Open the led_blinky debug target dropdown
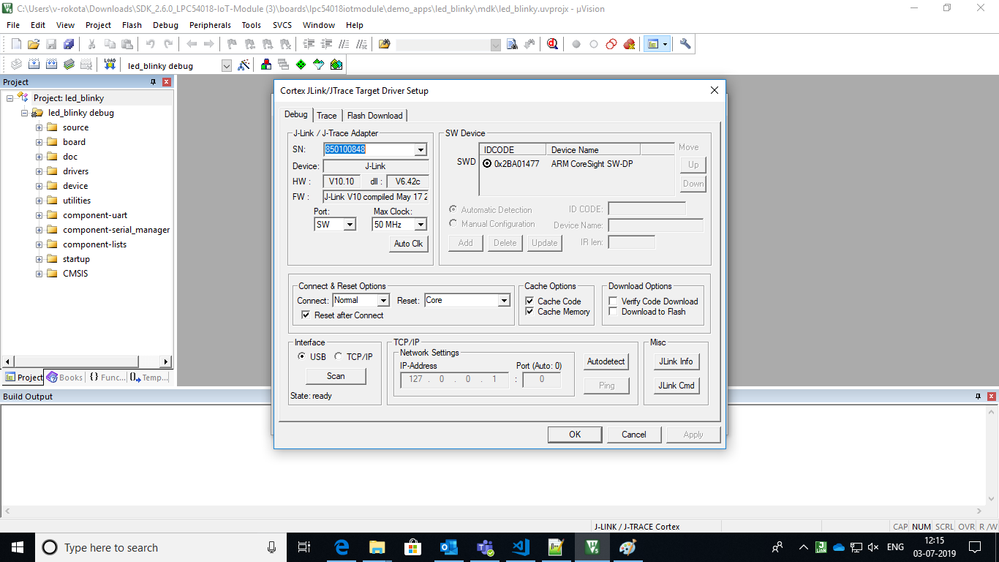This screenshot has width=999, height=562. pos(226,66)
